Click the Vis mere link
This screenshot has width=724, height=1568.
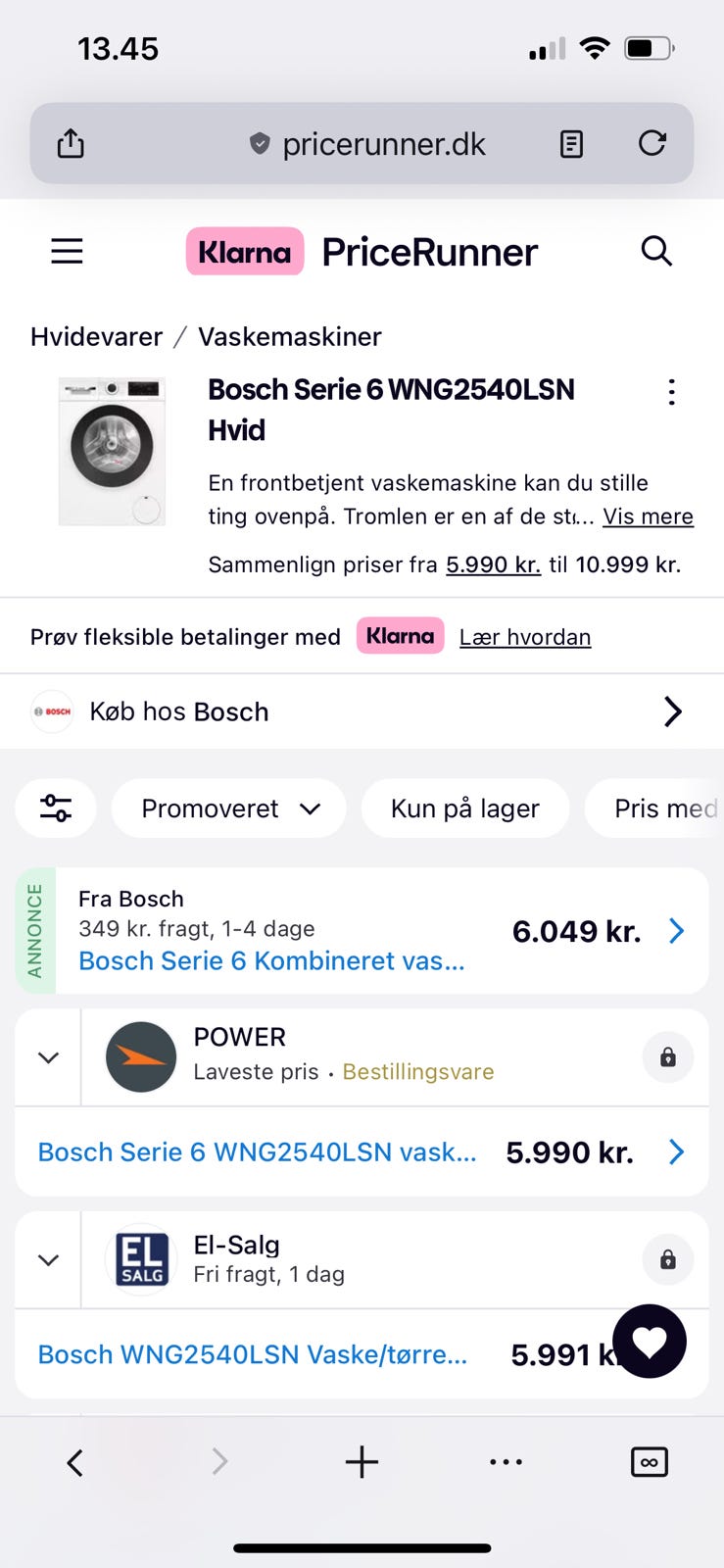[648, 516]
